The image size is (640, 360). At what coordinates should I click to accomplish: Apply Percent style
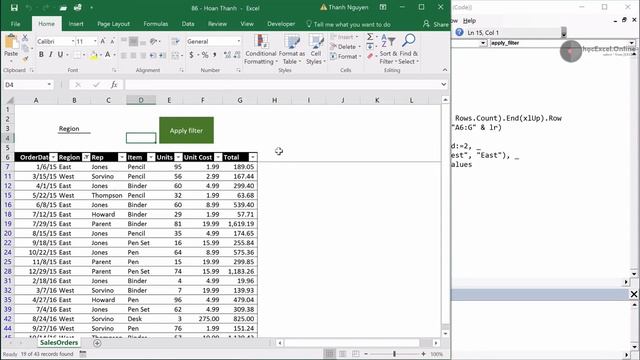(x=205, y=55)
